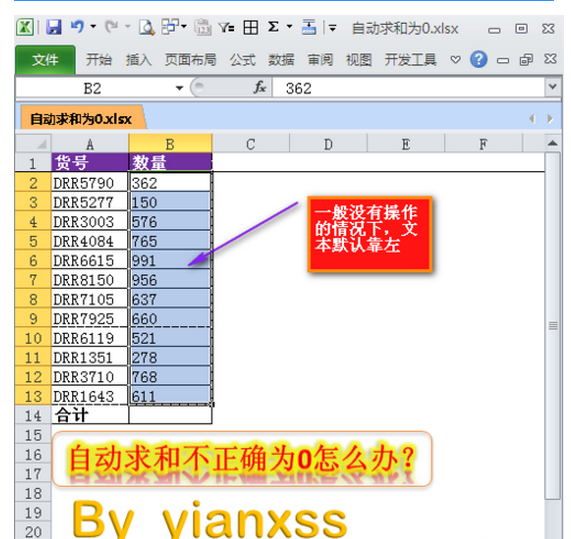Select column F header

click(x=483, y=144)
